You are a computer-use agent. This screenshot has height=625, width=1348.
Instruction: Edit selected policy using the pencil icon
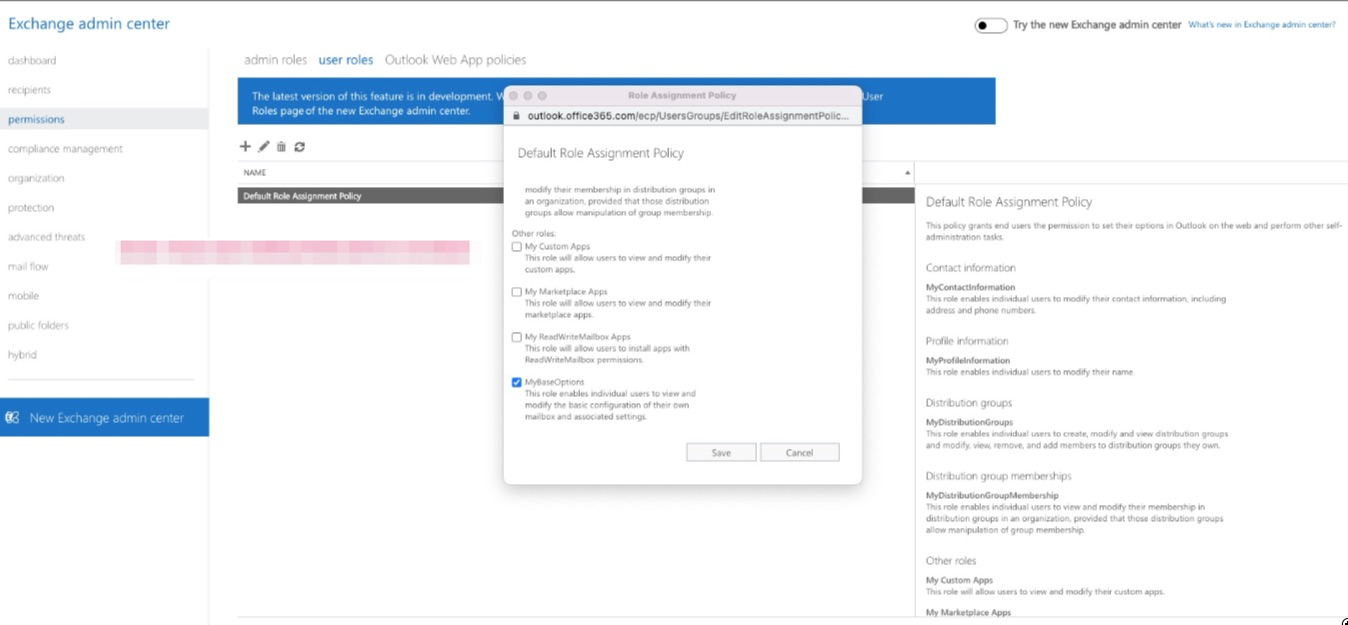click(263, 146)
